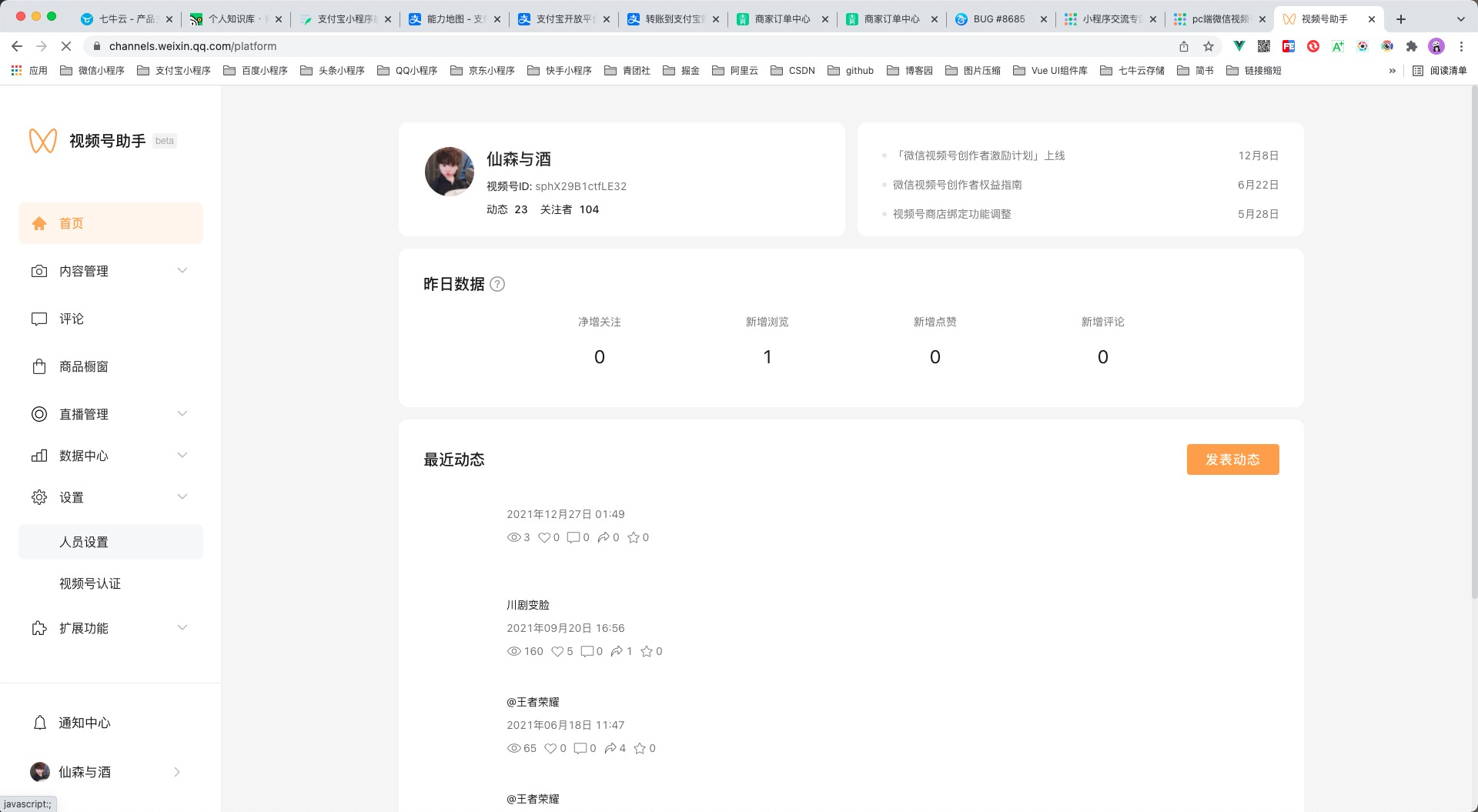Image resolution: width=1478 pixels, height=812 pixels.
Task: Click the 直播管理 live icon
Action: pyautogui.click(x=39, y=414)
